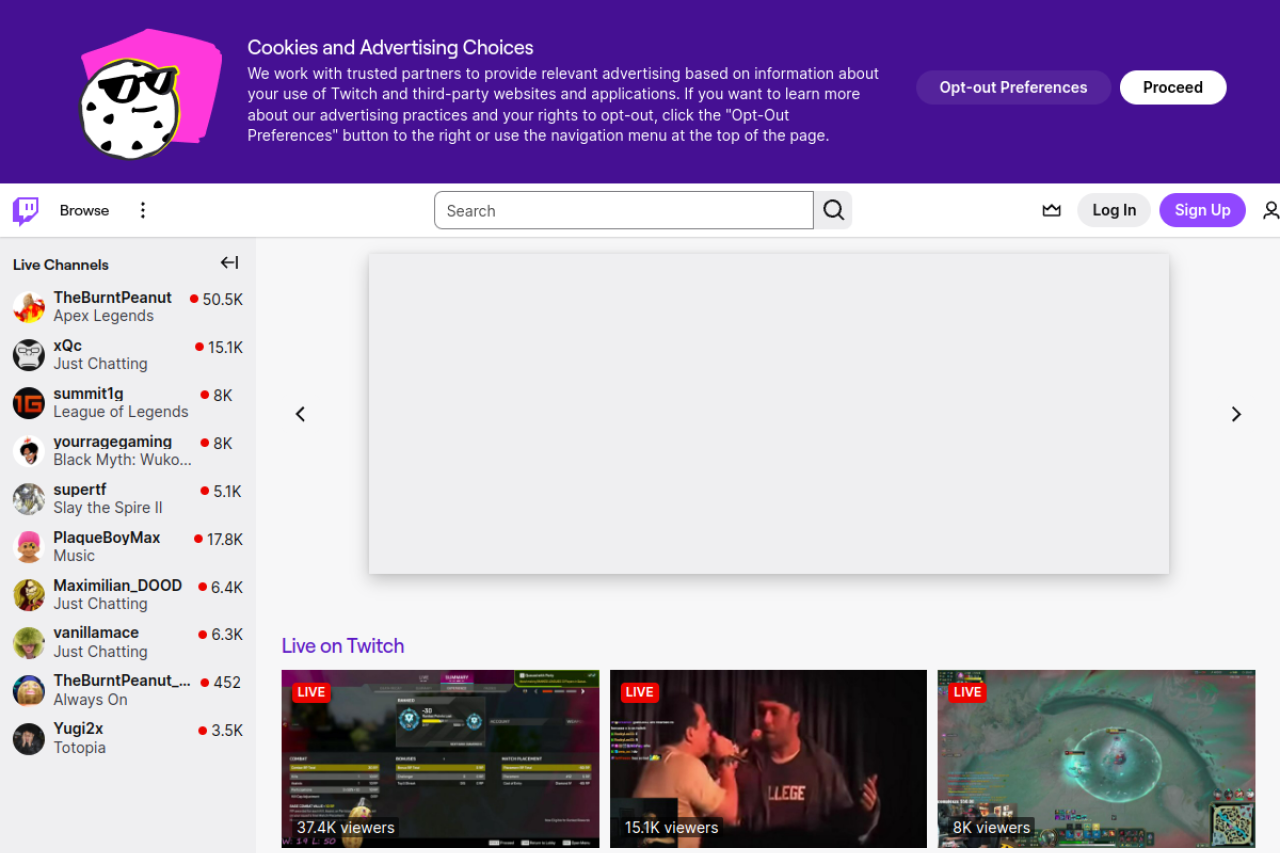This screenshot has height=853, width=1280.
Task: Click Maximilian_DOOD channel avatar
Action: [29, 595]
